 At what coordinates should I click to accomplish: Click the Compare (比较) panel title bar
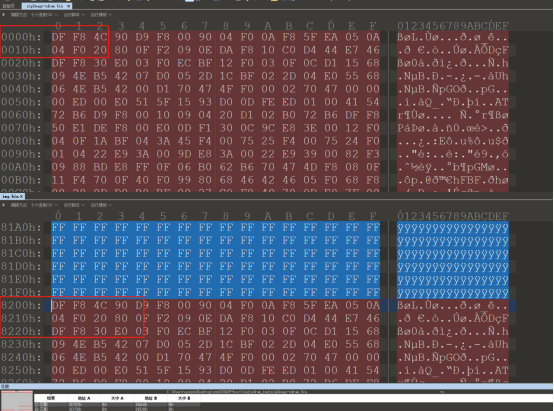click(277, 386)
